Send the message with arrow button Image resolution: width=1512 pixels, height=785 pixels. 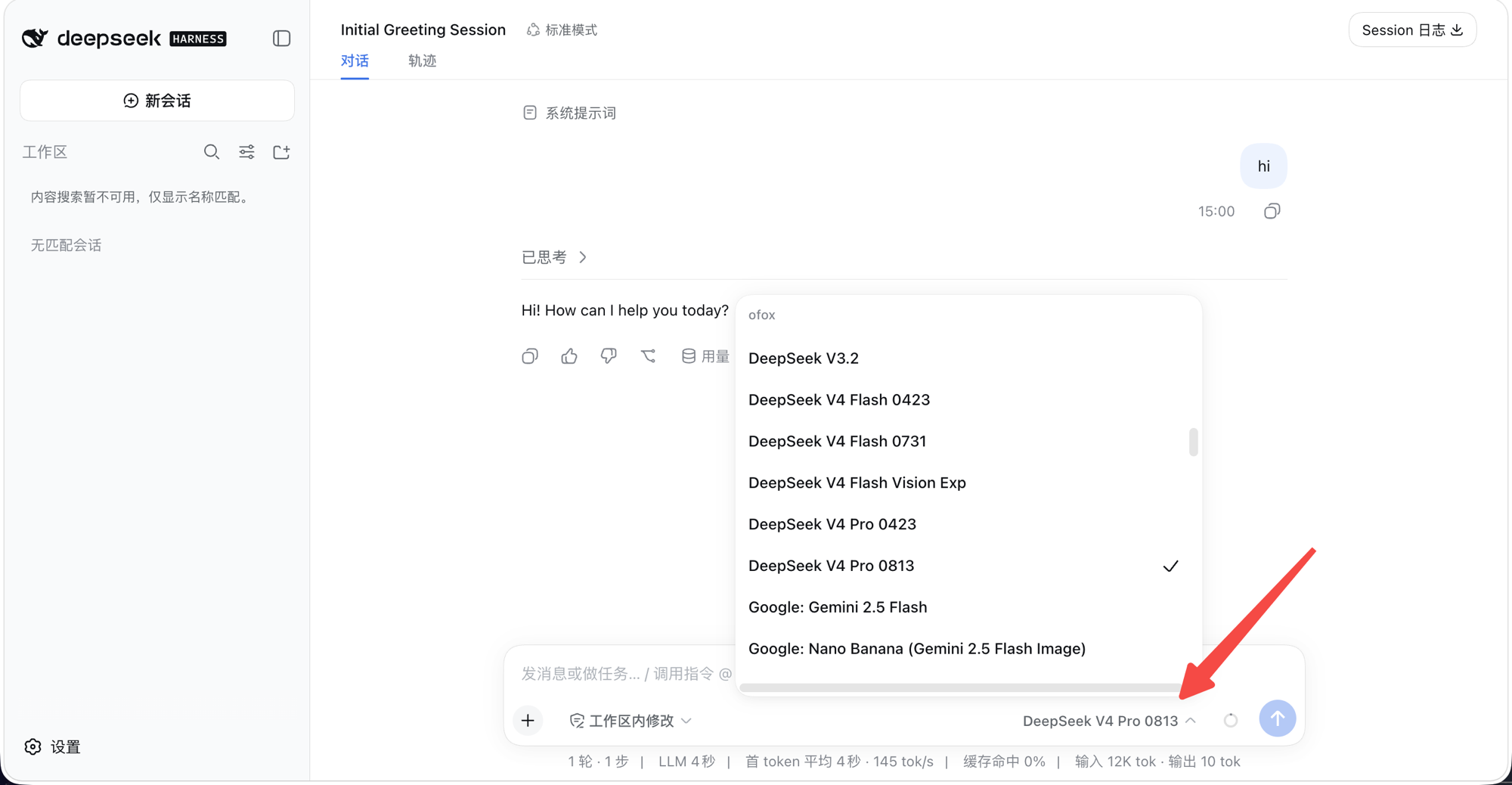point(1277,718)
